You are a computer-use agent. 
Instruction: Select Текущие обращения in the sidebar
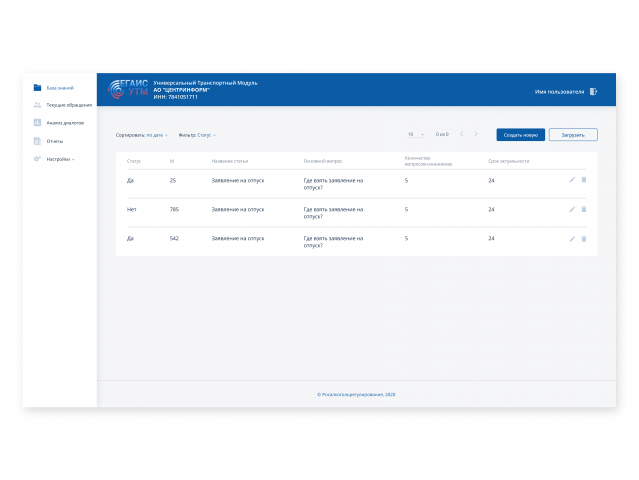(69, 105)
